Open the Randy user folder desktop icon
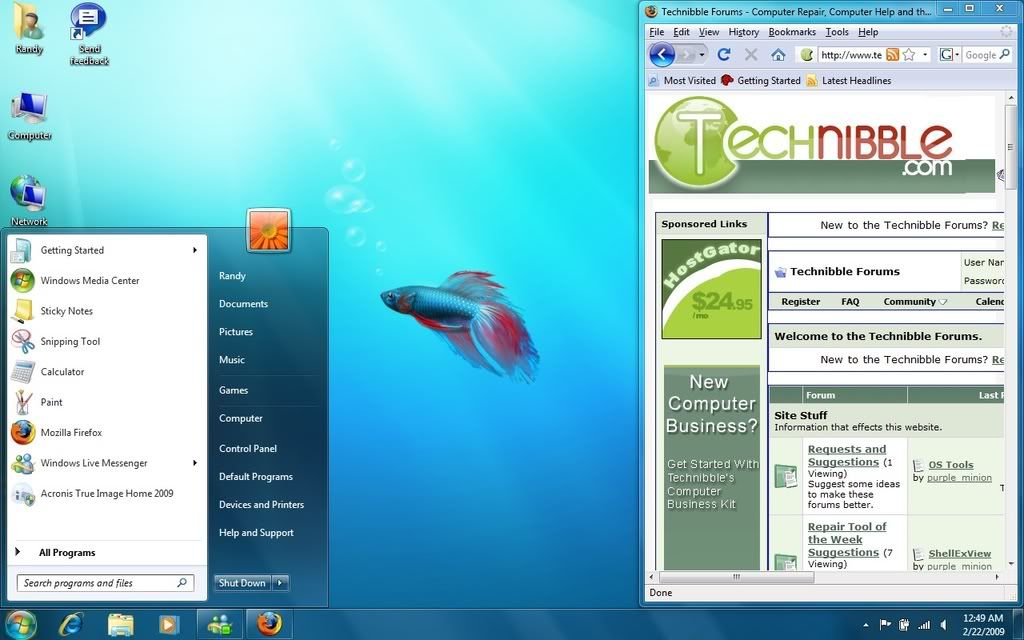 29,29
